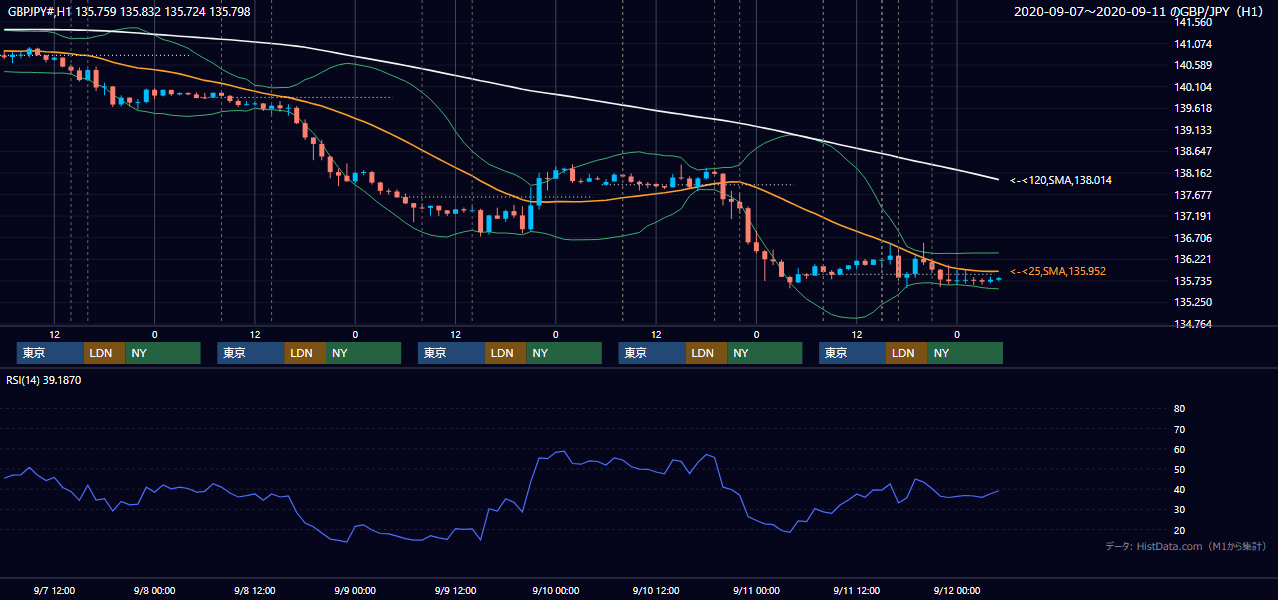1278x600 pixels.
Task: Click price axis value 138.647
Action: (1192, 151)
